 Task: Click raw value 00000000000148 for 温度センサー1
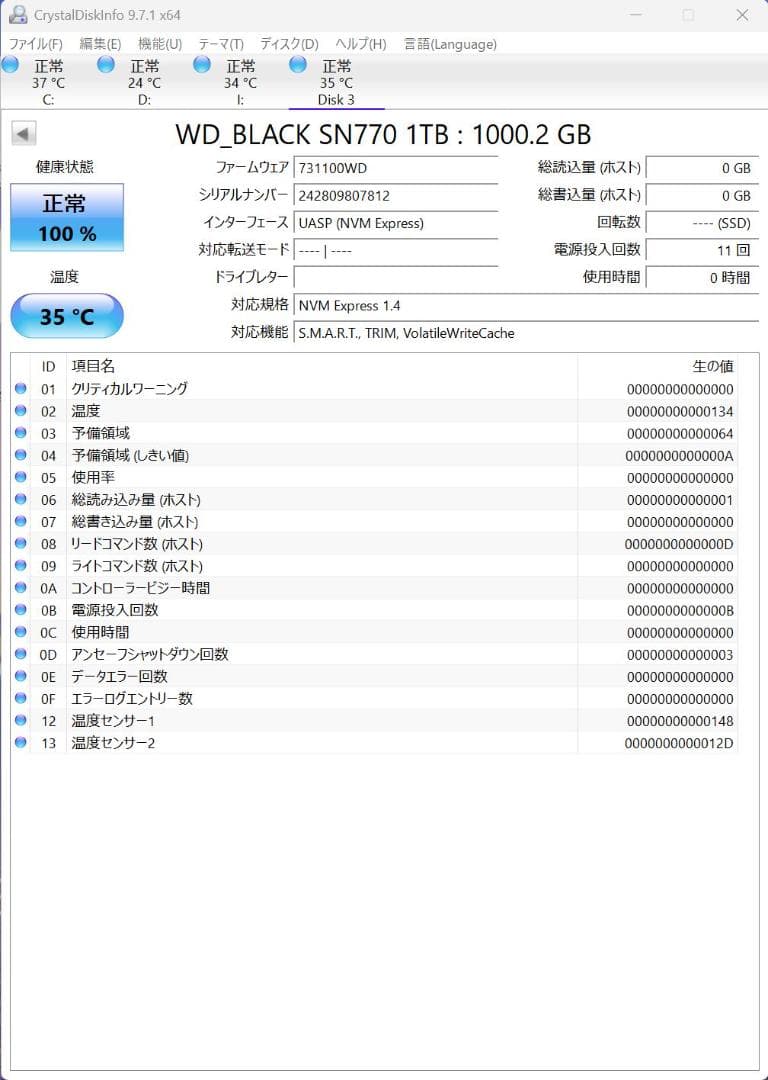click(680, 721)
